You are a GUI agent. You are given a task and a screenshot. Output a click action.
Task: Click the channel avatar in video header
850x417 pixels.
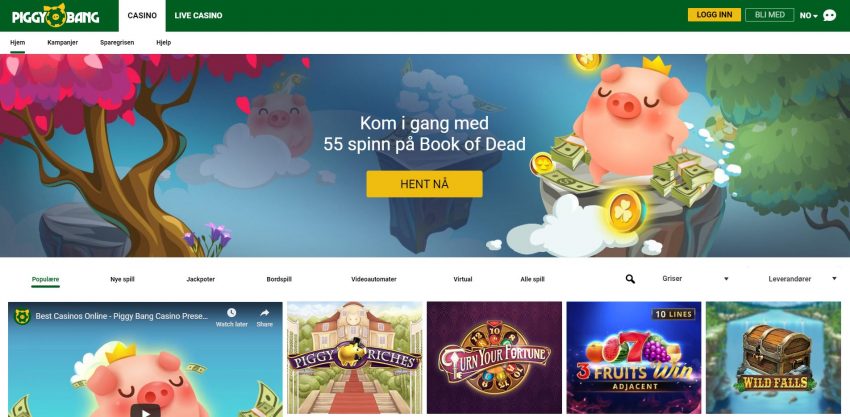point(22,316)
